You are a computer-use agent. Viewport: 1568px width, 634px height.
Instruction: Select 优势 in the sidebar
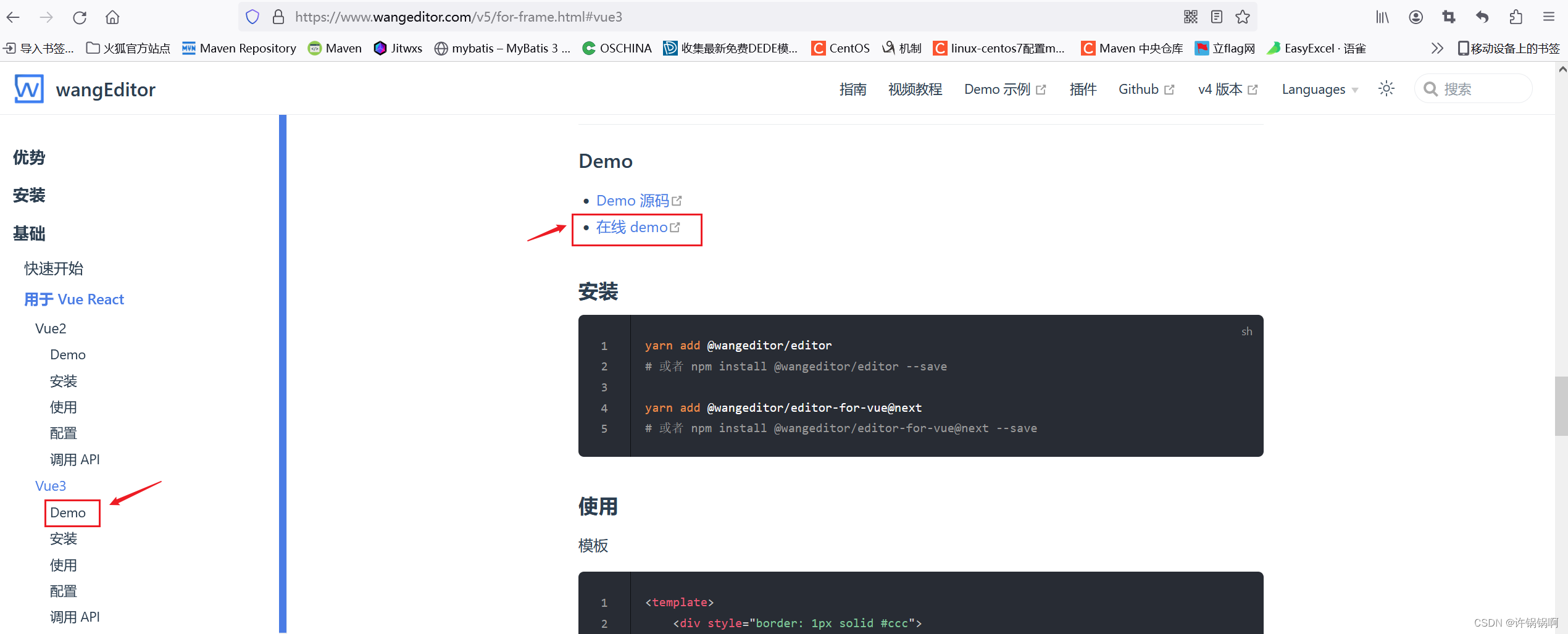pos(29,157)
